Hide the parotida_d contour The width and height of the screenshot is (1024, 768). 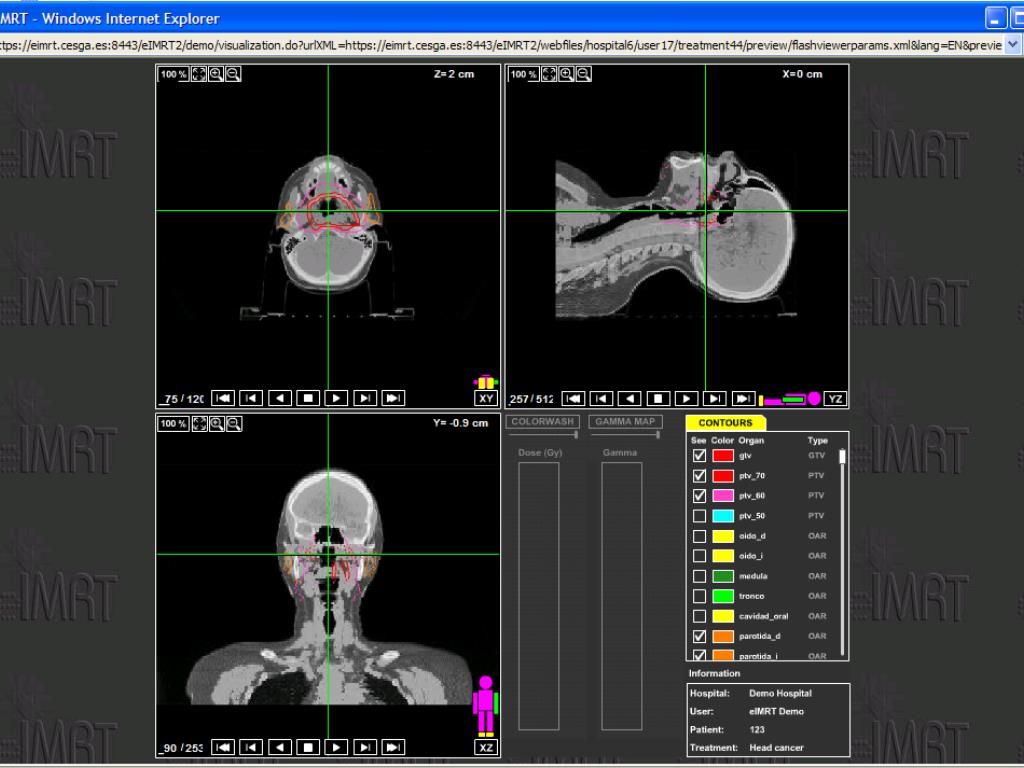(699, 636)
